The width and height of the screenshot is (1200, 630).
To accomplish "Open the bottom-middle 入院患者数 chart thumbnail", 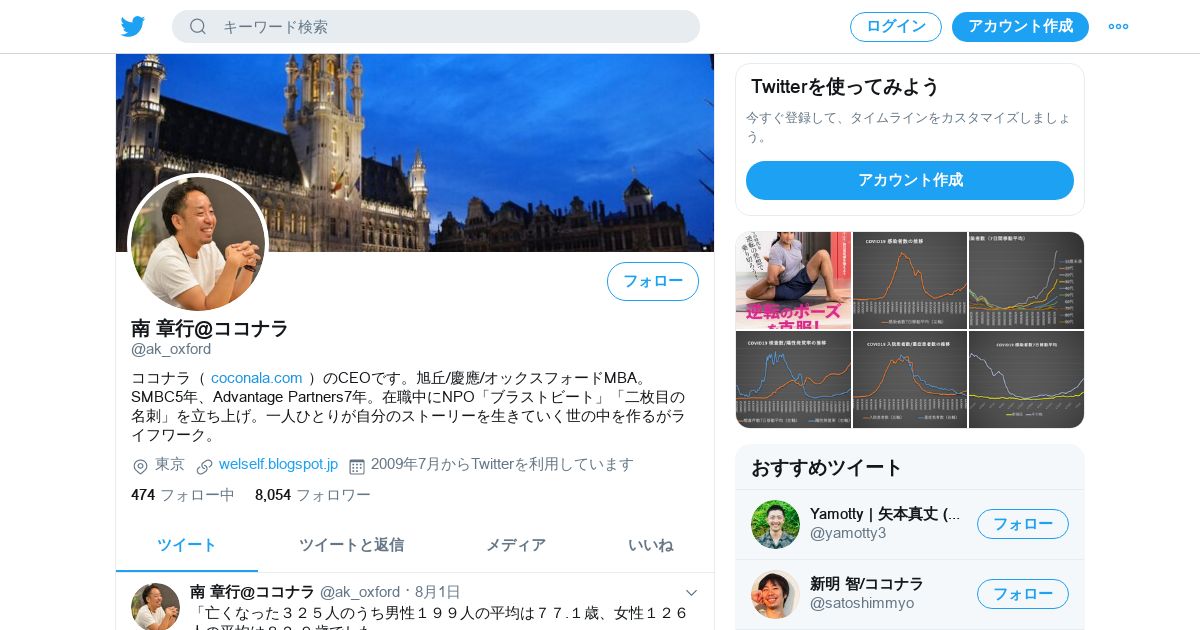I will point(910,379).
